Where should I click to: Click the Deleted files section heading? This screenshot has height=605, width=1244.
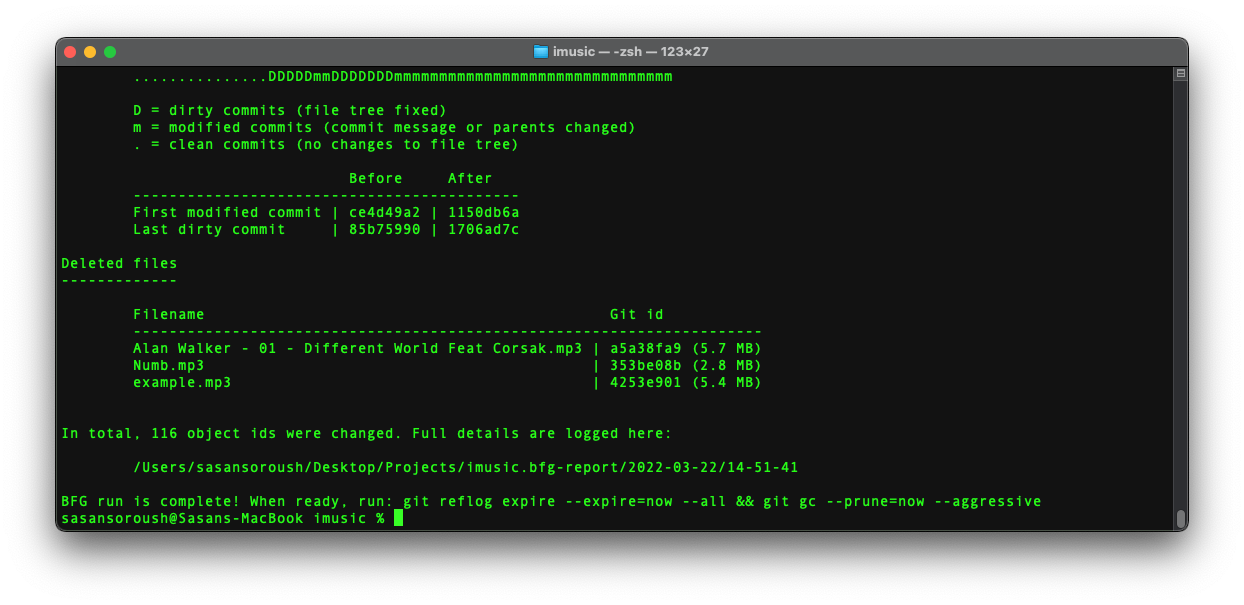118,263
